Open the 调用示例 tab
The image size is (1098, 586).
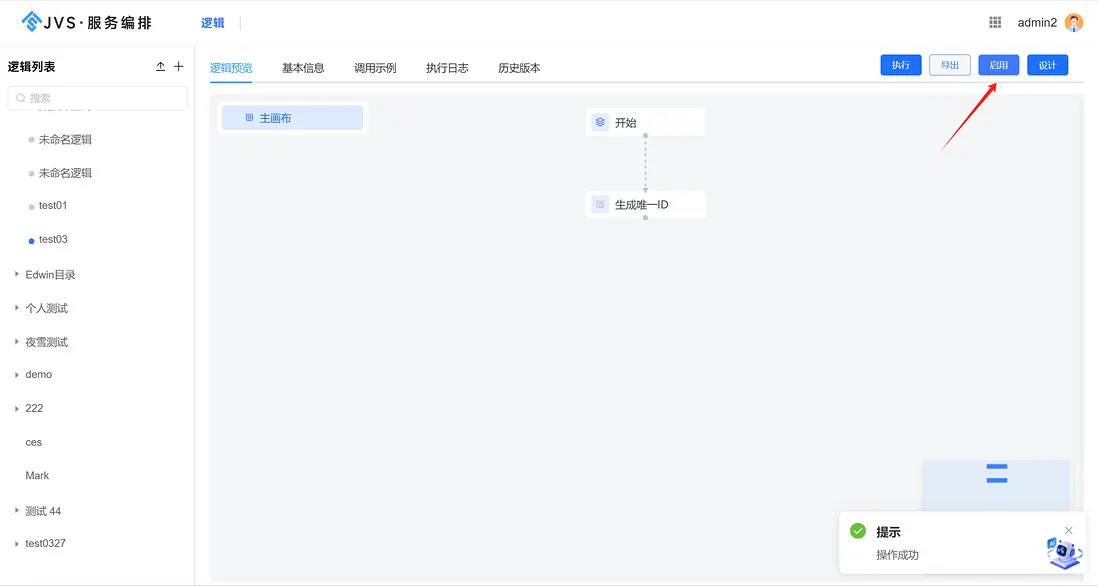pos(375,68)
